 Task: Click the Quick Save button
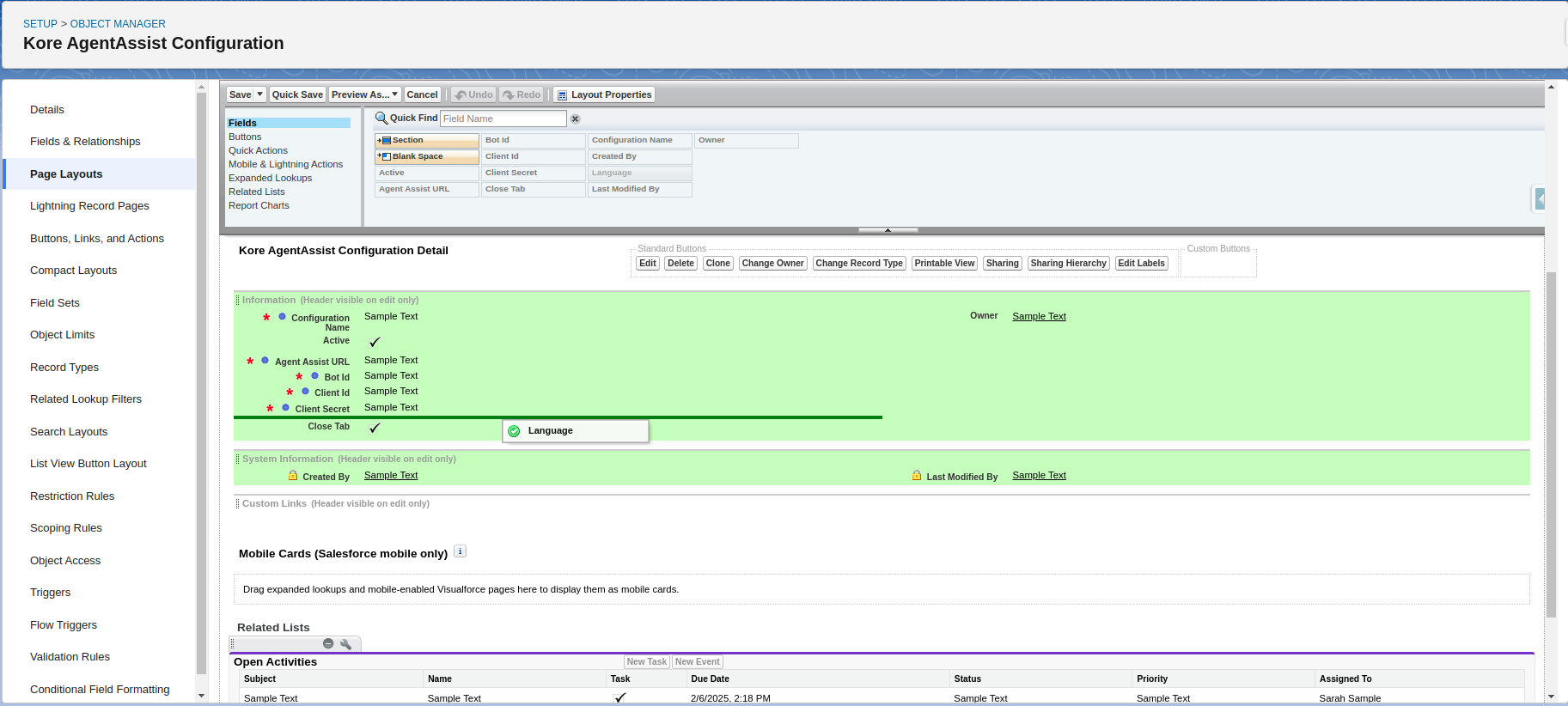(x=297, y=94)
